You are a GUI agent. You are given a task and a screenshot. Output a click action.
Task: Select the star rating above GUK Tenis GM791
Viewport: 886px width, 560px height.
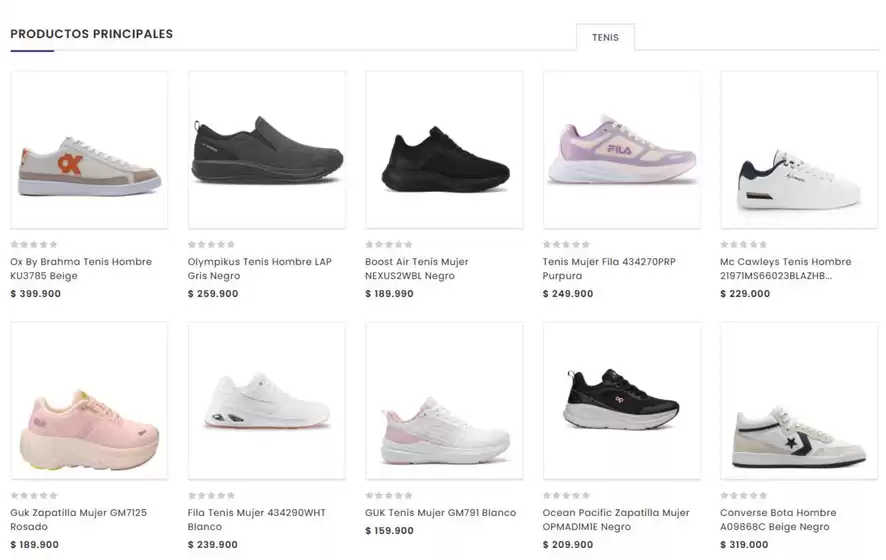(389, 496)
